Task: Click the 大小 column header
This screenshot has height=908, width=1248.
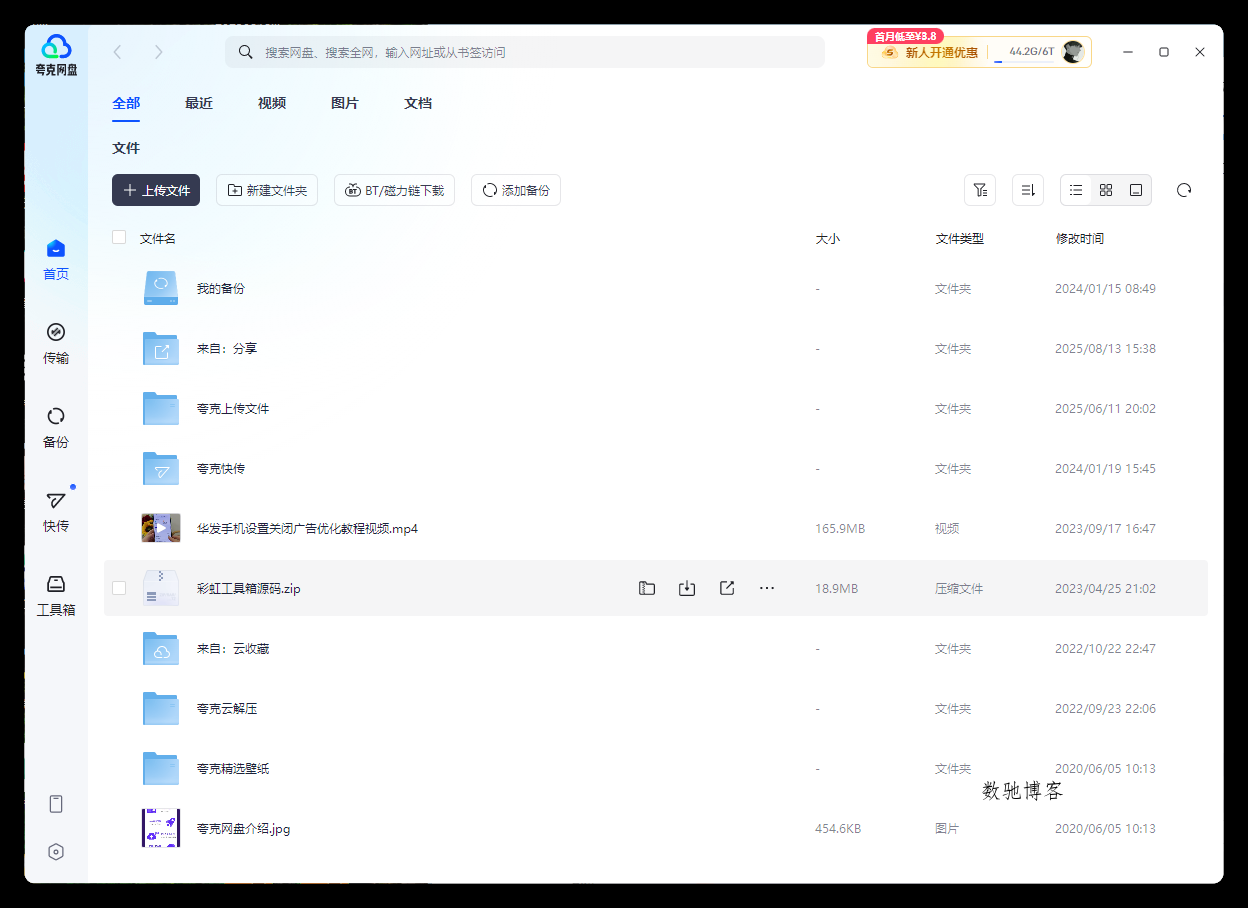Action: click(x=827, y=238)
